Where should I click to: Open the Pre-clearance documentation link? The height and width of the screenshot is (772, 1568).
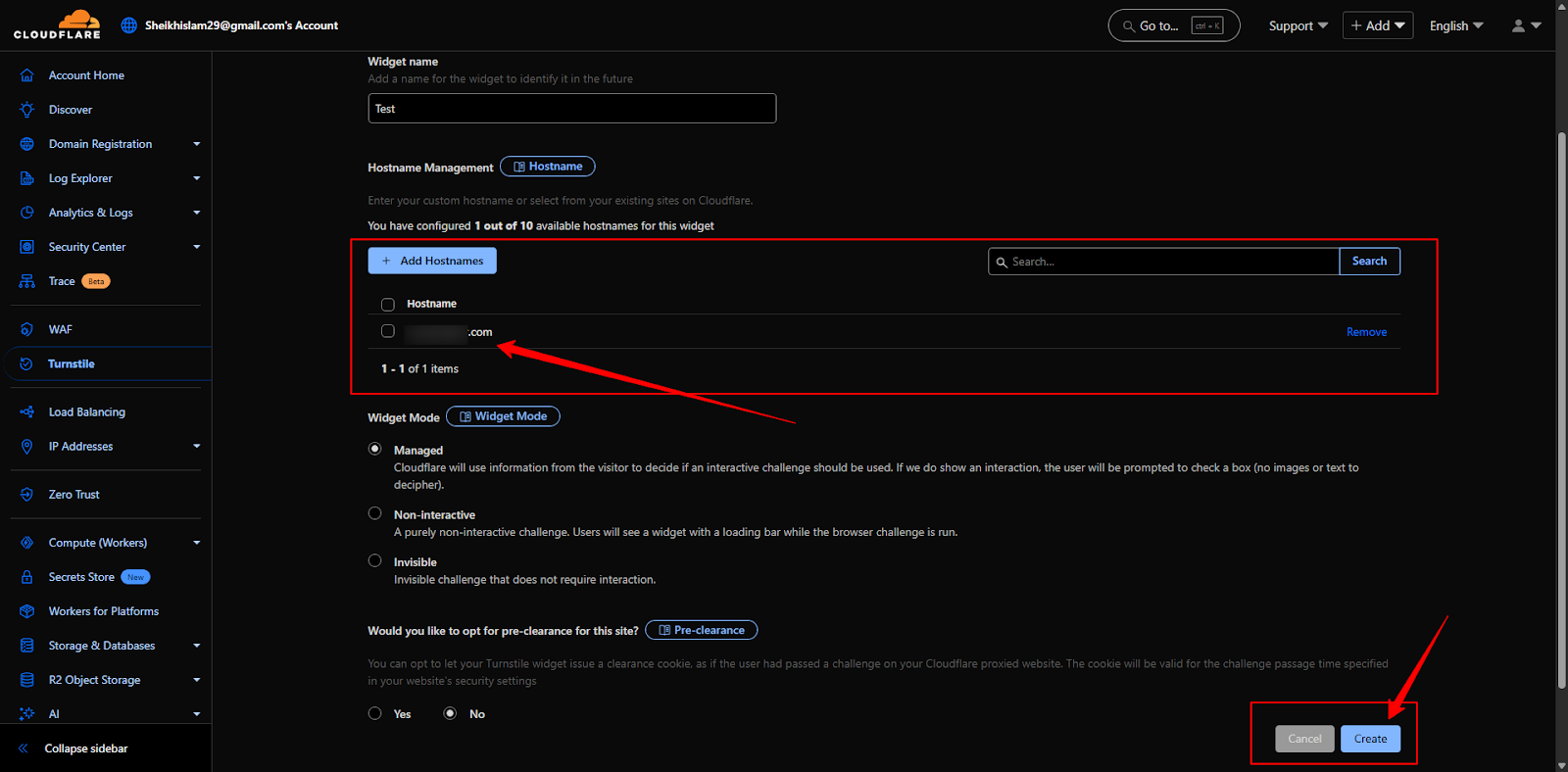coord(702,630)
